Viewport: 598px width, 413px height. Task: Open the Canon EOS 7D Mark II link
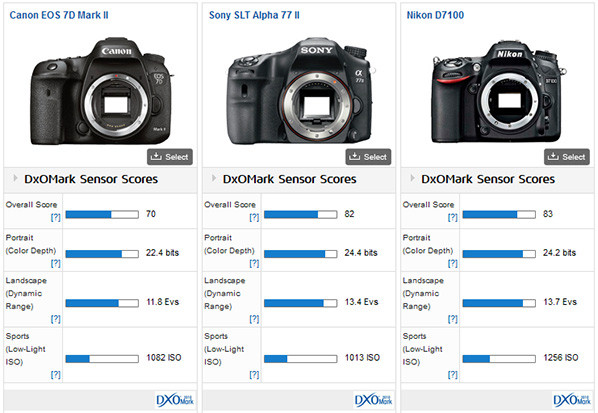point(59,15)
